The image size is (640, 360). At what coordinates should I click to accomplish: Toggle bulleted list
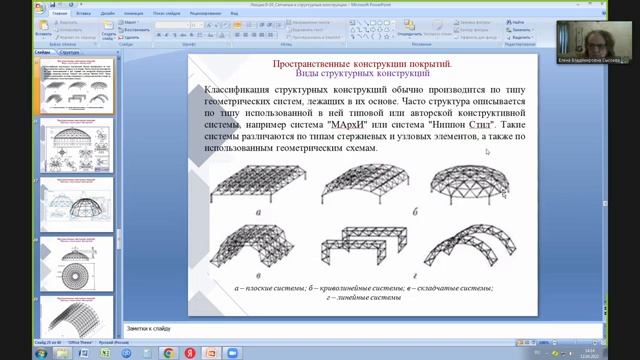tap(238, 25)
